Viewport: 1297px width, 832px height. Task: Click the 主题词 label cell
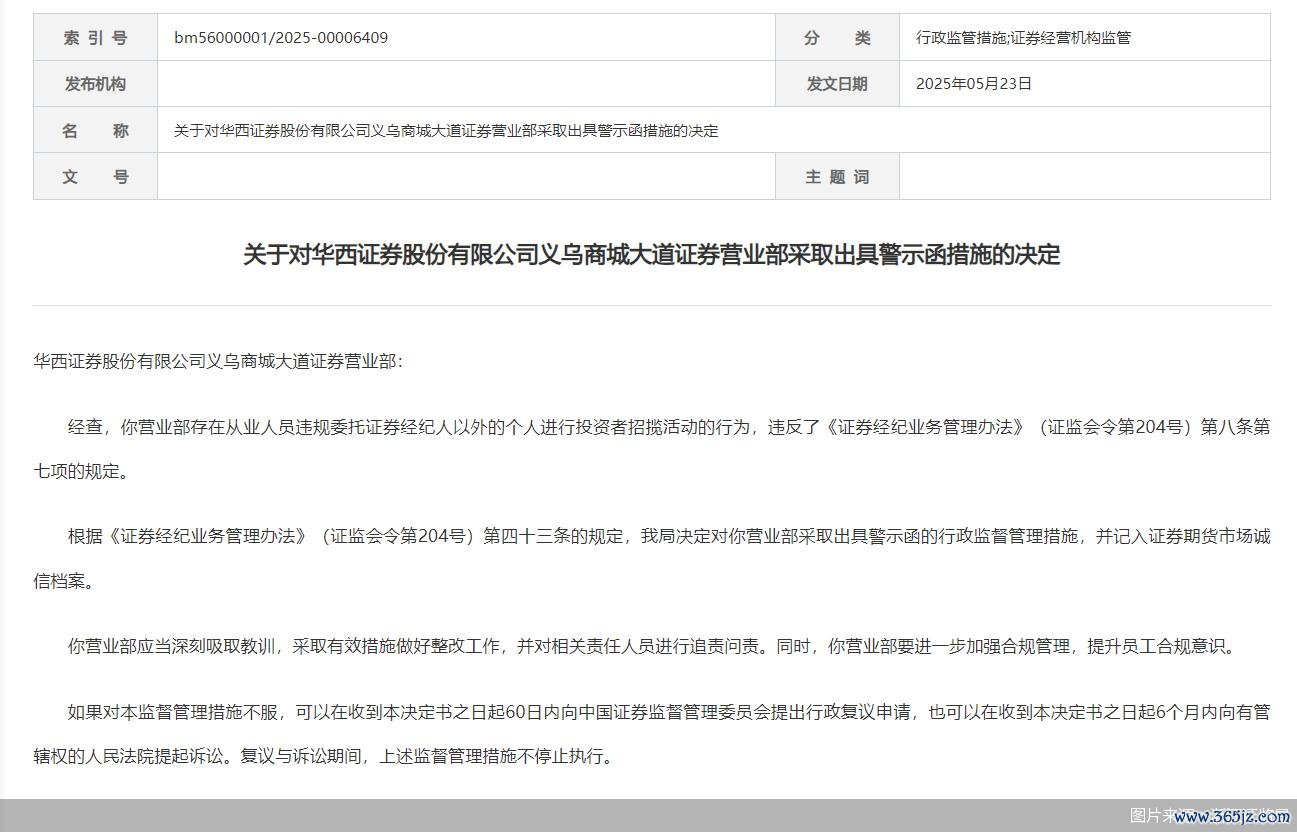[837, 176]
